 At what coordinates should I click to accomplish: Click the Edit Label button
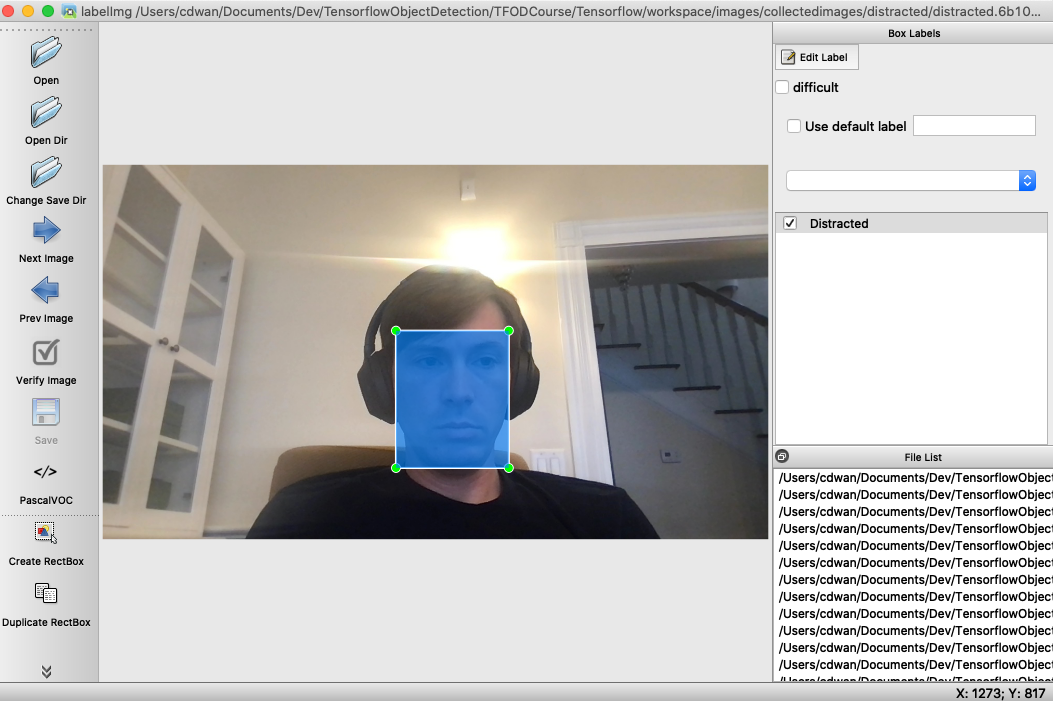click(x=817, y=57)
